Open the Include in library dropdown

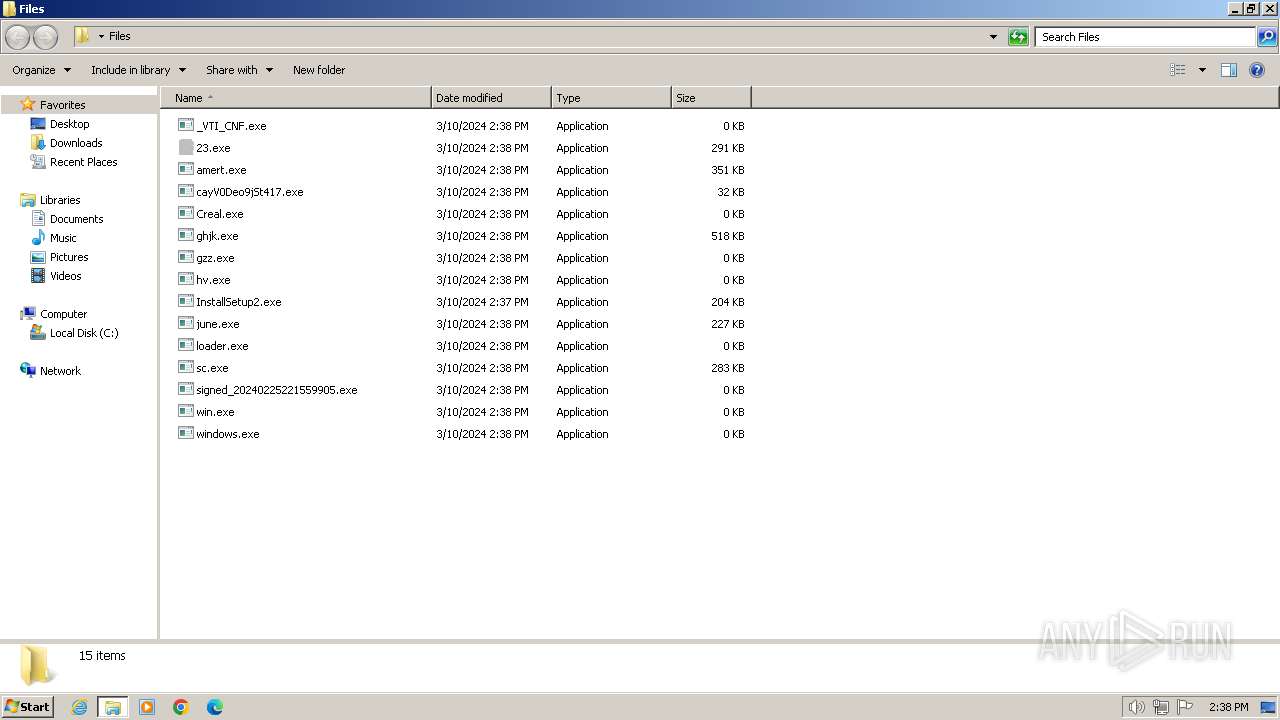138,70
